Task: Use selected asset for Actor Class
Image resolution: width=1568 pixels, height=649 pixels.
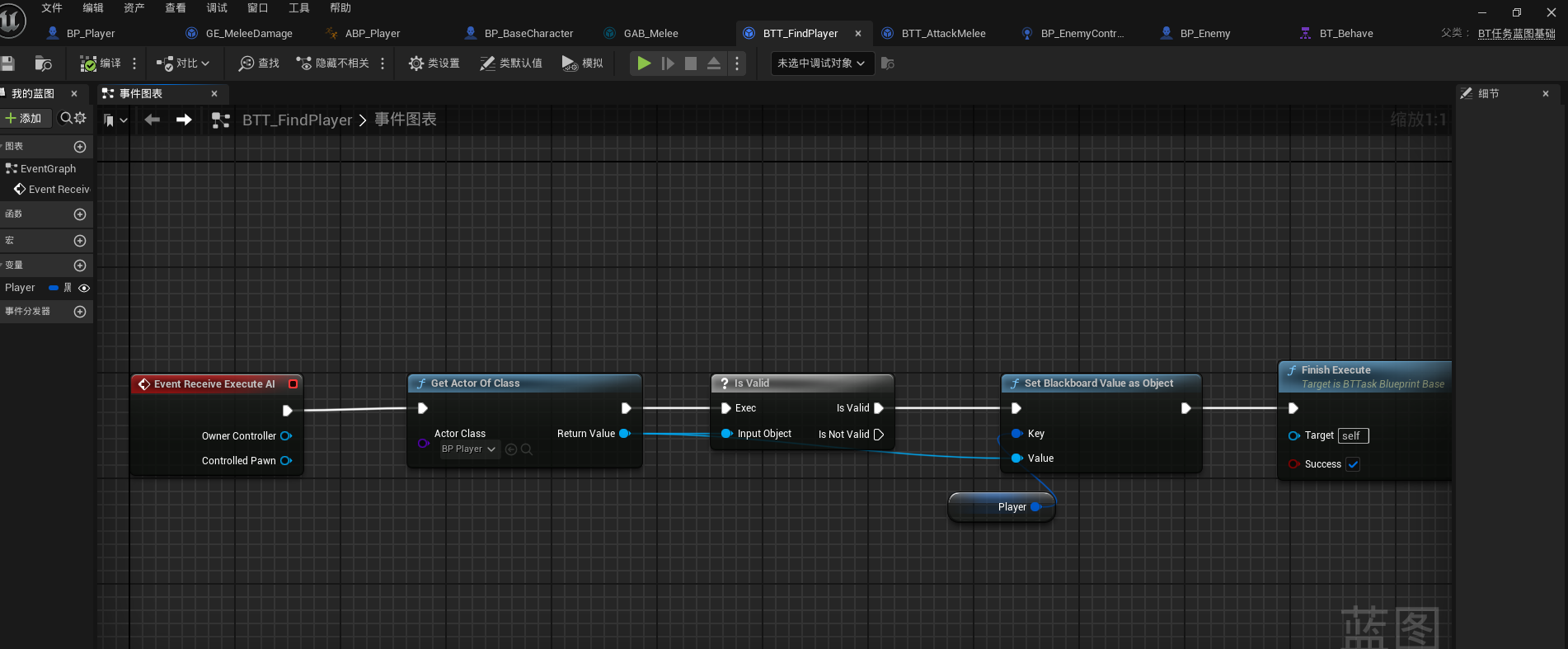Action: click(x=511, y=449)
